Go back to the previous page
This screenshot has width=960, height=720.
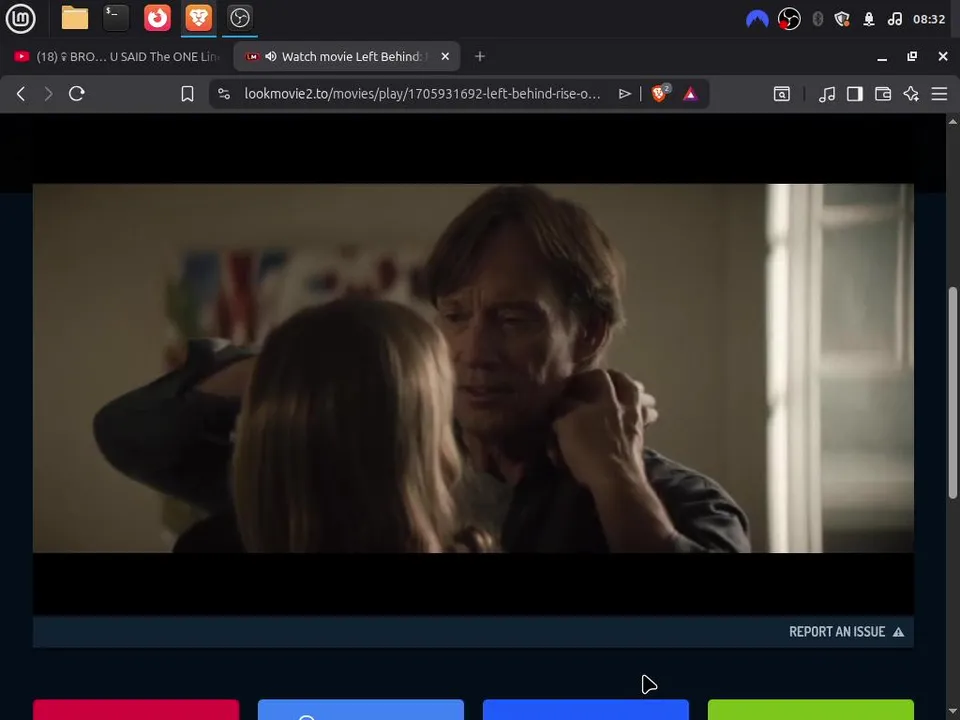21,94
